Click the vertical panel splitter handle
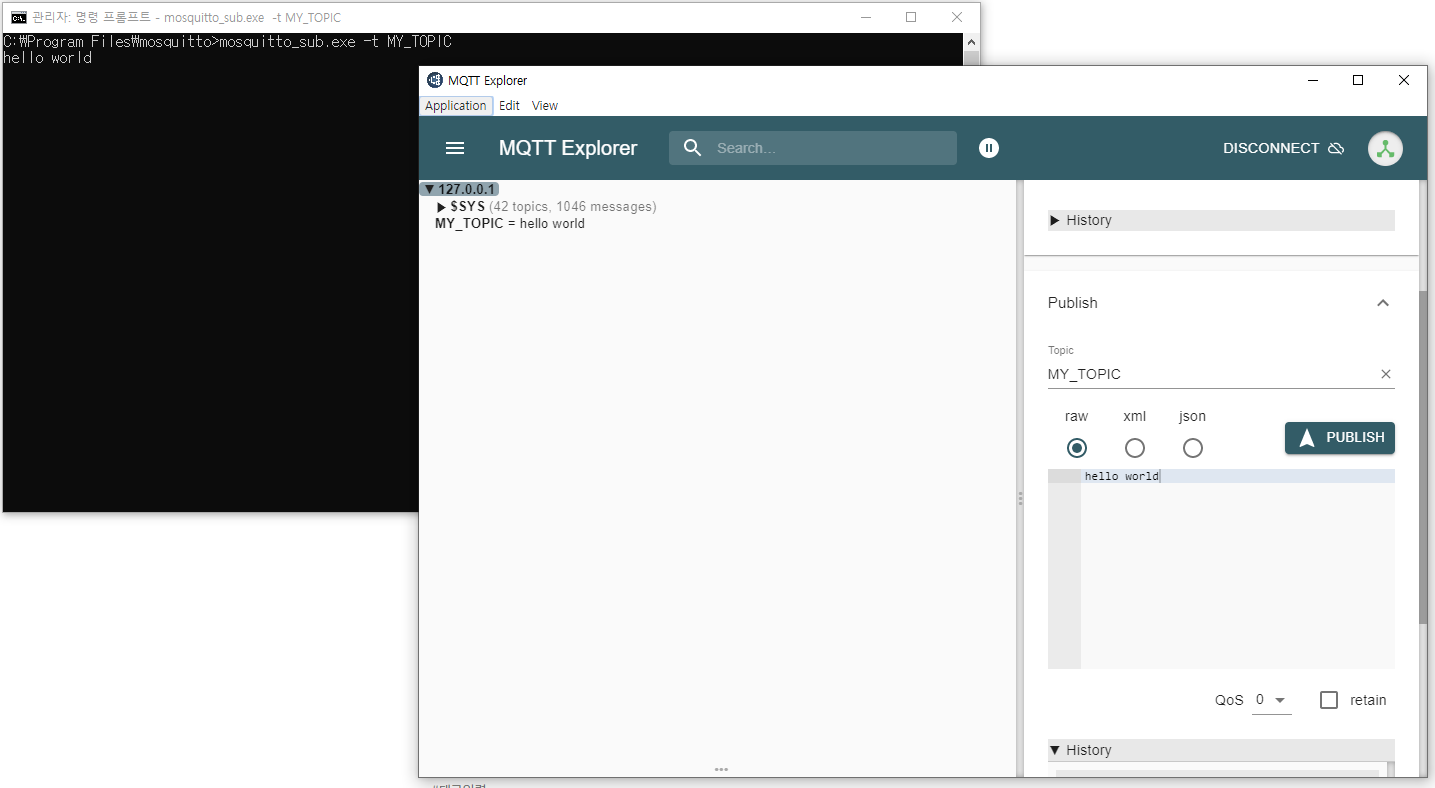This screenshot has width=1435, height=788. 1020,498
